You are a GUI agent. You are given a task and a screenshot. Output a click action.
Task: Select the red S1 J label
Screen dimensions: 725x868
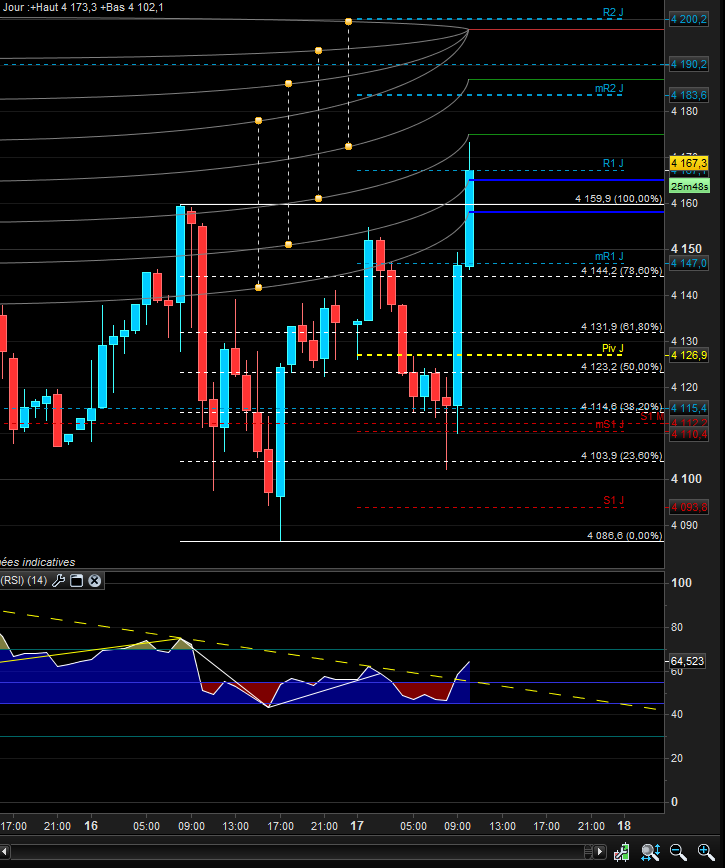613,500
